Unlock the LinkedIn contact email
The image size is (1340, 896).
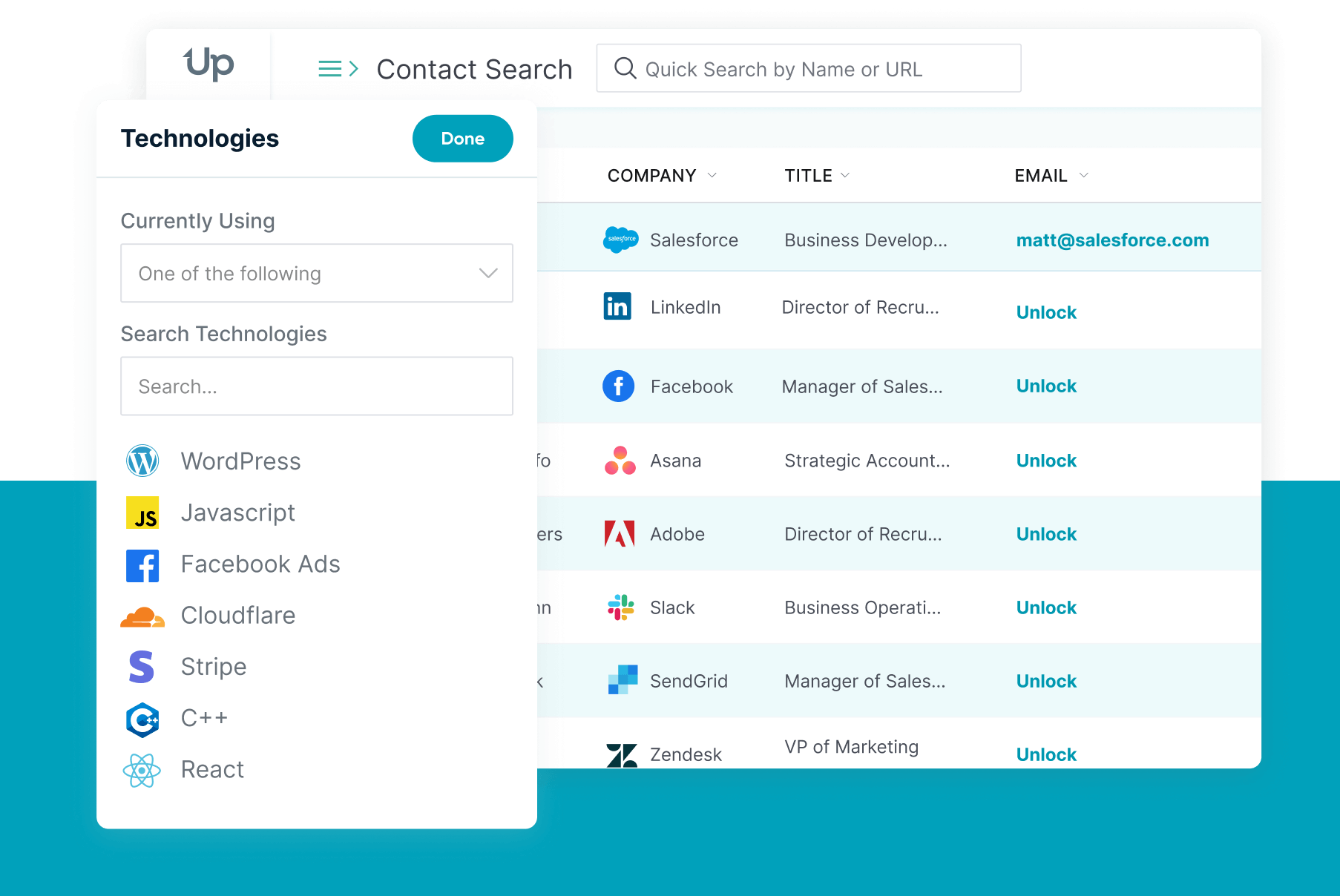[1046, 312]
